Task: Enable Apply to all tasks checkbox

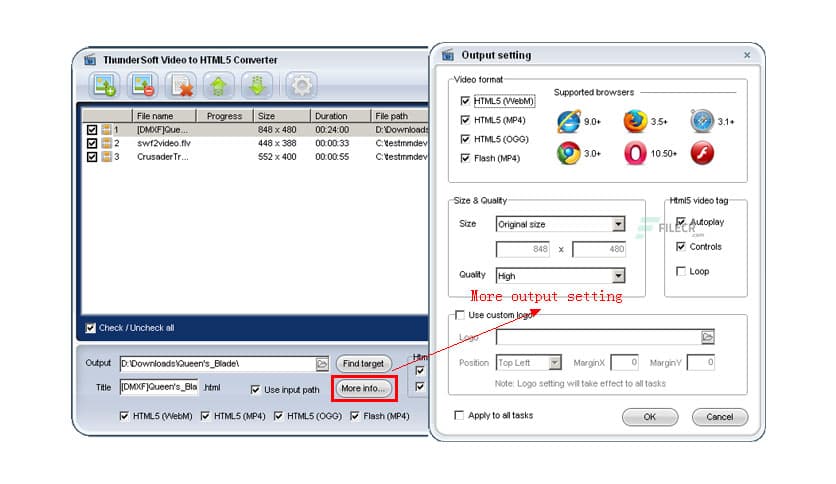Action: click(x=459, y=415)
